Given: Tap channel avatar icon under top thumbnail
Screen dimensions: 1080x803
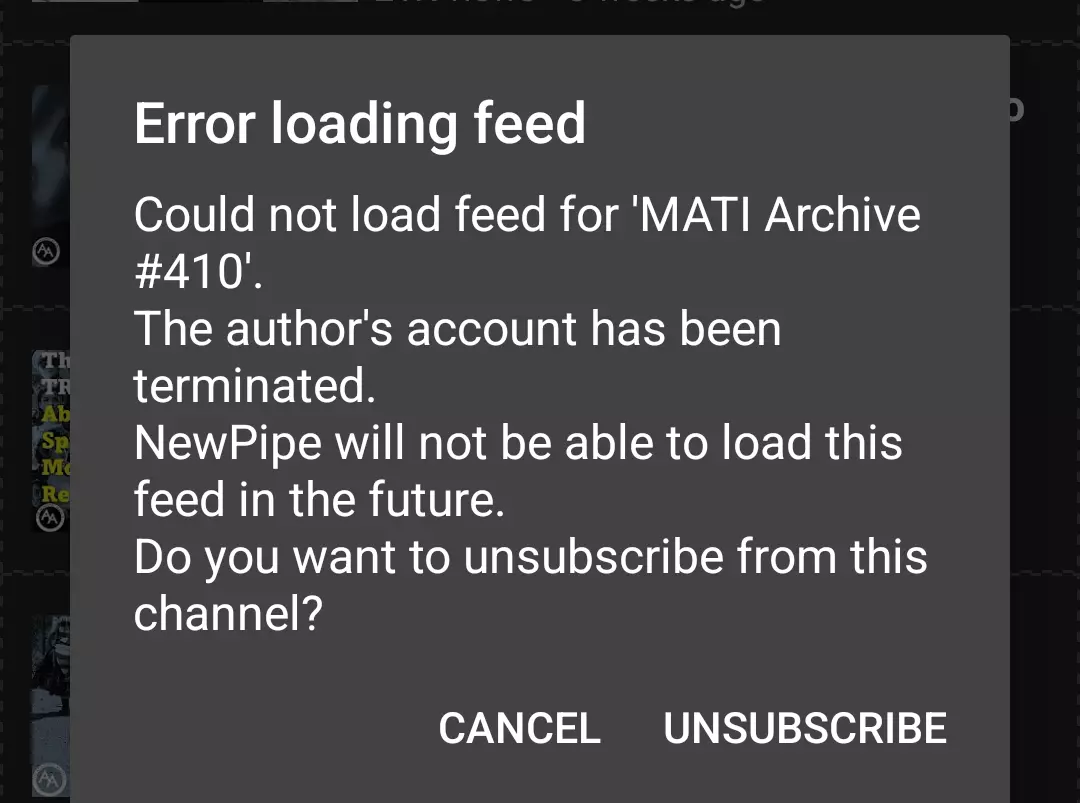Looking at the screenshot, I should [46, 251].
